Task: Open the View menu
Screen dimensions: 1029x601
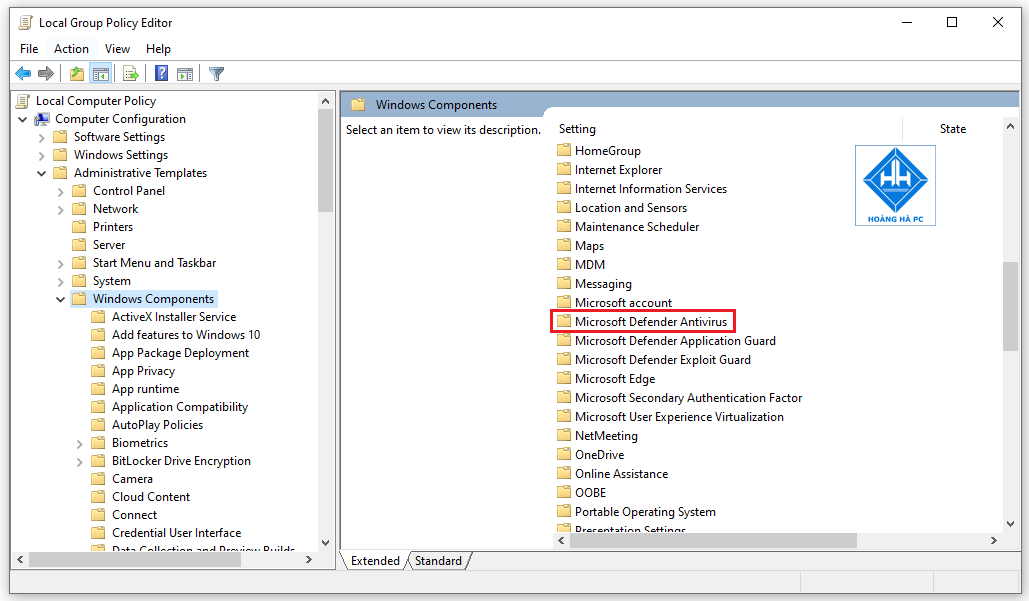Action: click(x=117, y=49)
